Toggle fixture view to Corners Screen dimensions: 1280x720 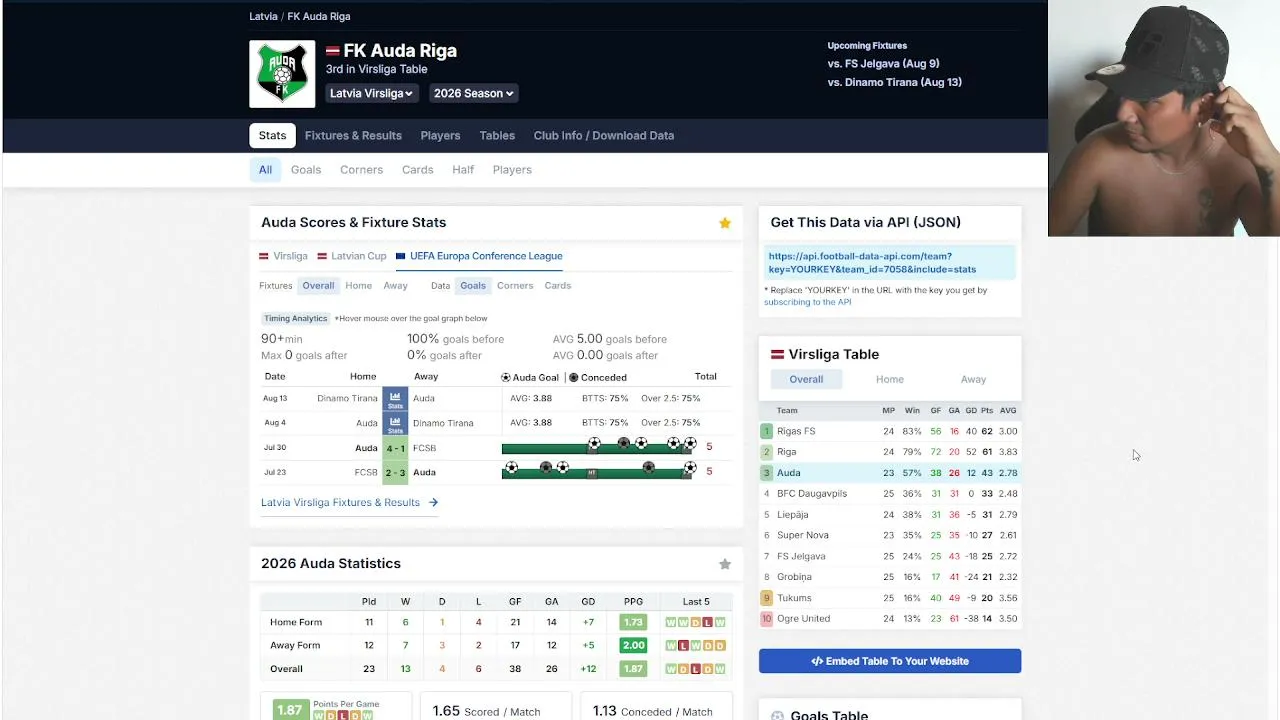point(515,286)
